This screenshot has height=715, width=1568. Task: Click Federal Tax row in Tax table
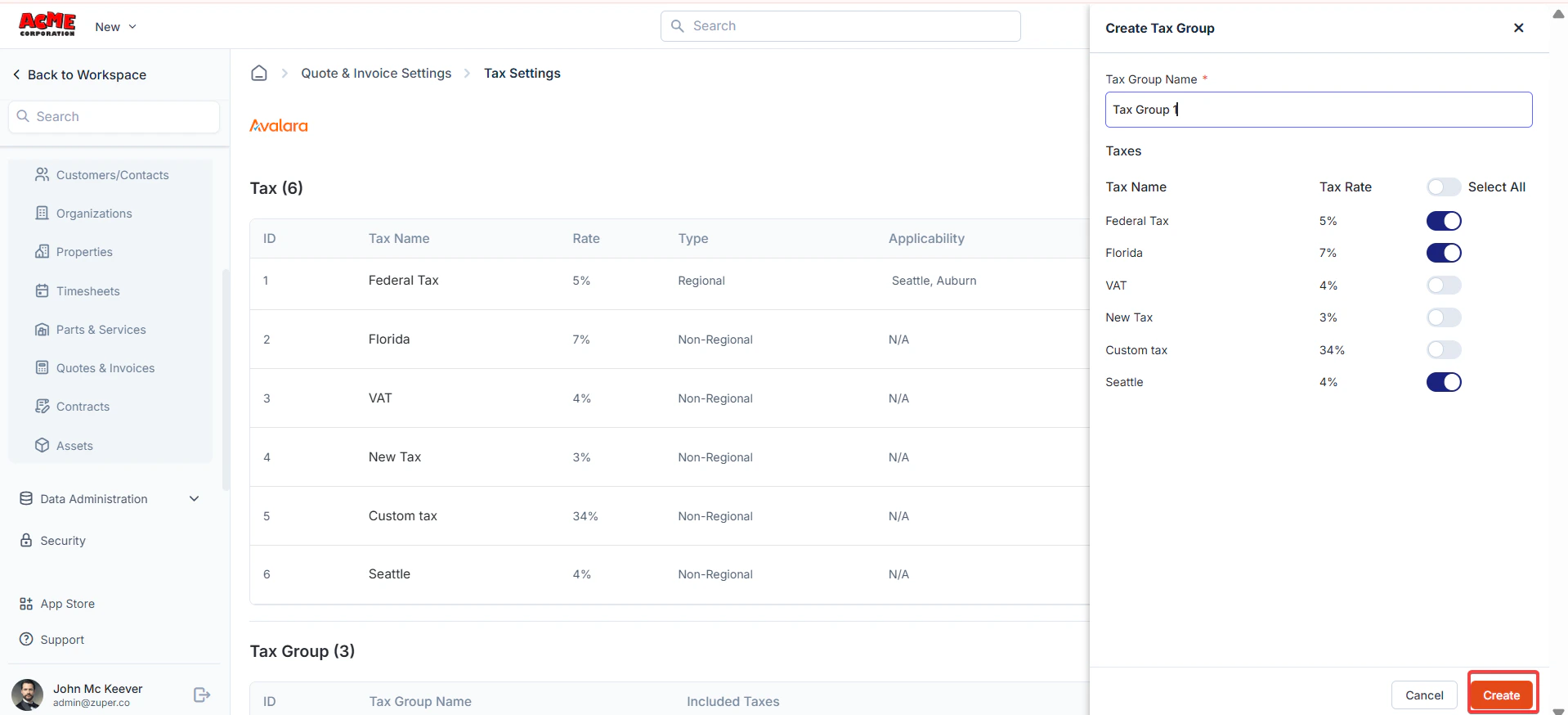pyautogui.click(x=670, y=281)
